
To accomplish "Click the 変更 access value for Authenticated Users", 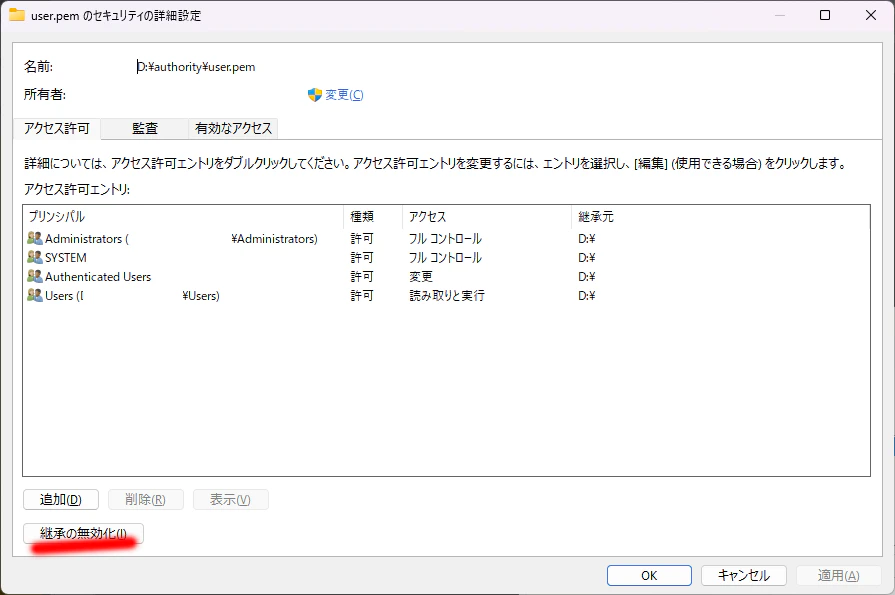I will (x=421, y=276).
